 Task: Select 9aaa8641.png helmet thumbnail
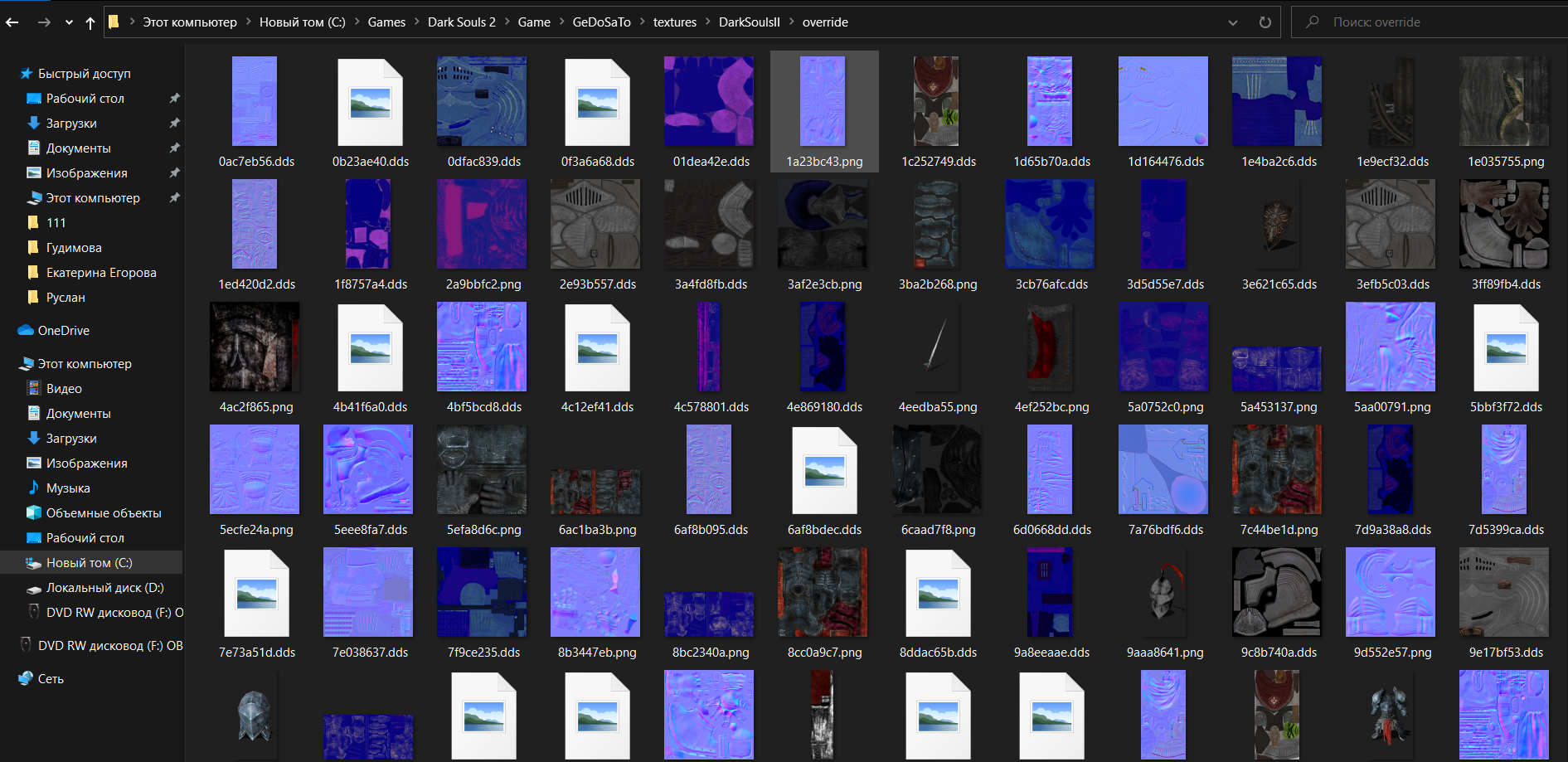tap(1163, 592)
